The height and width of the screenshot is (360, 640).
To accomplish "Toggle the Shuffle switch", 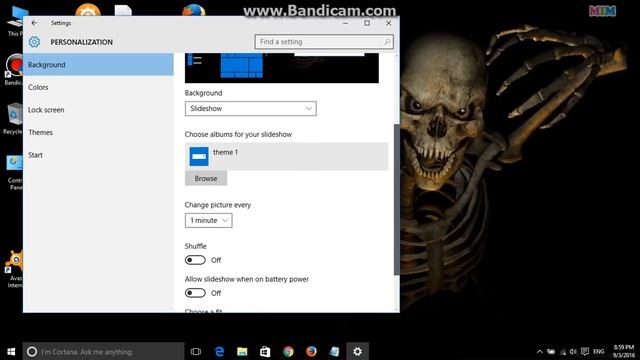I will click(x=195, y=260).
